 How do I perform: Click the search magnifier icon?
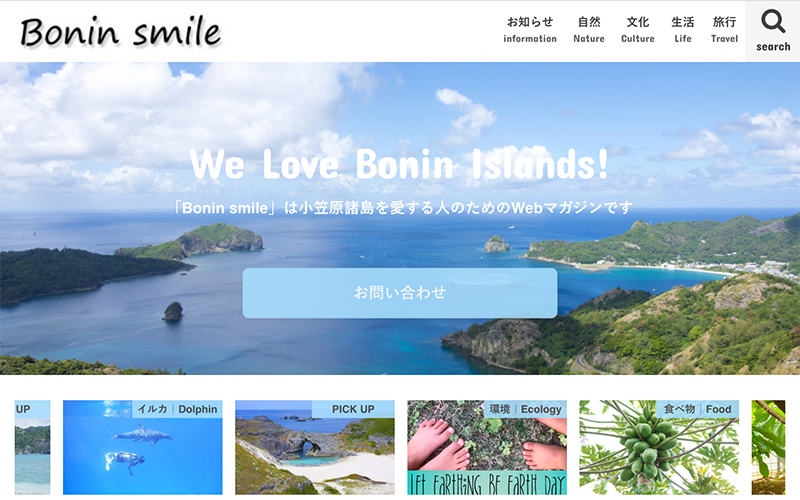point(773,21)
